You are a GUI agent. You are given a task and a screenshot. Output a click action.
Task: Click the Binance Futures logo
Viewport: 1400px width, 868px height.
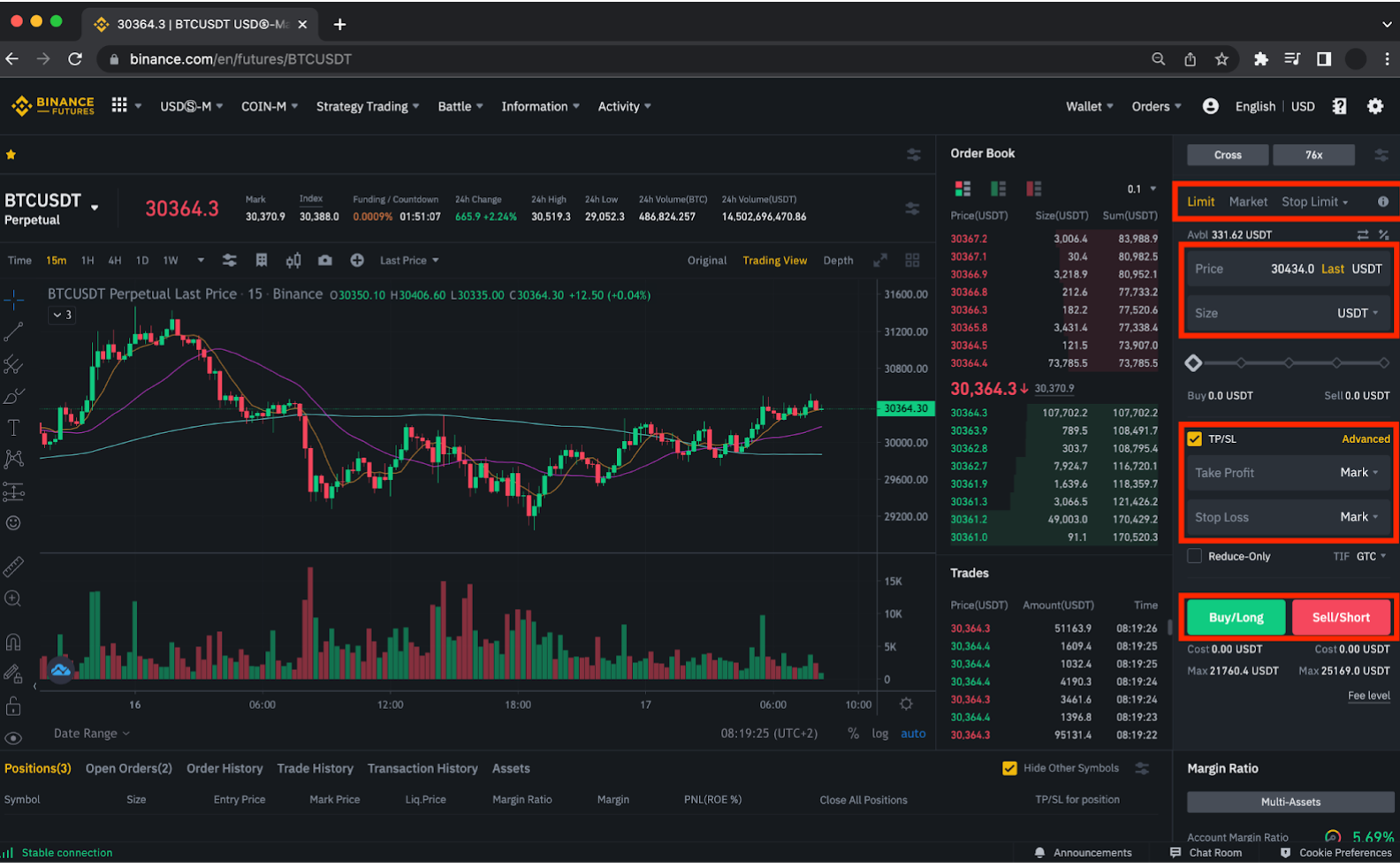point(53,106)
